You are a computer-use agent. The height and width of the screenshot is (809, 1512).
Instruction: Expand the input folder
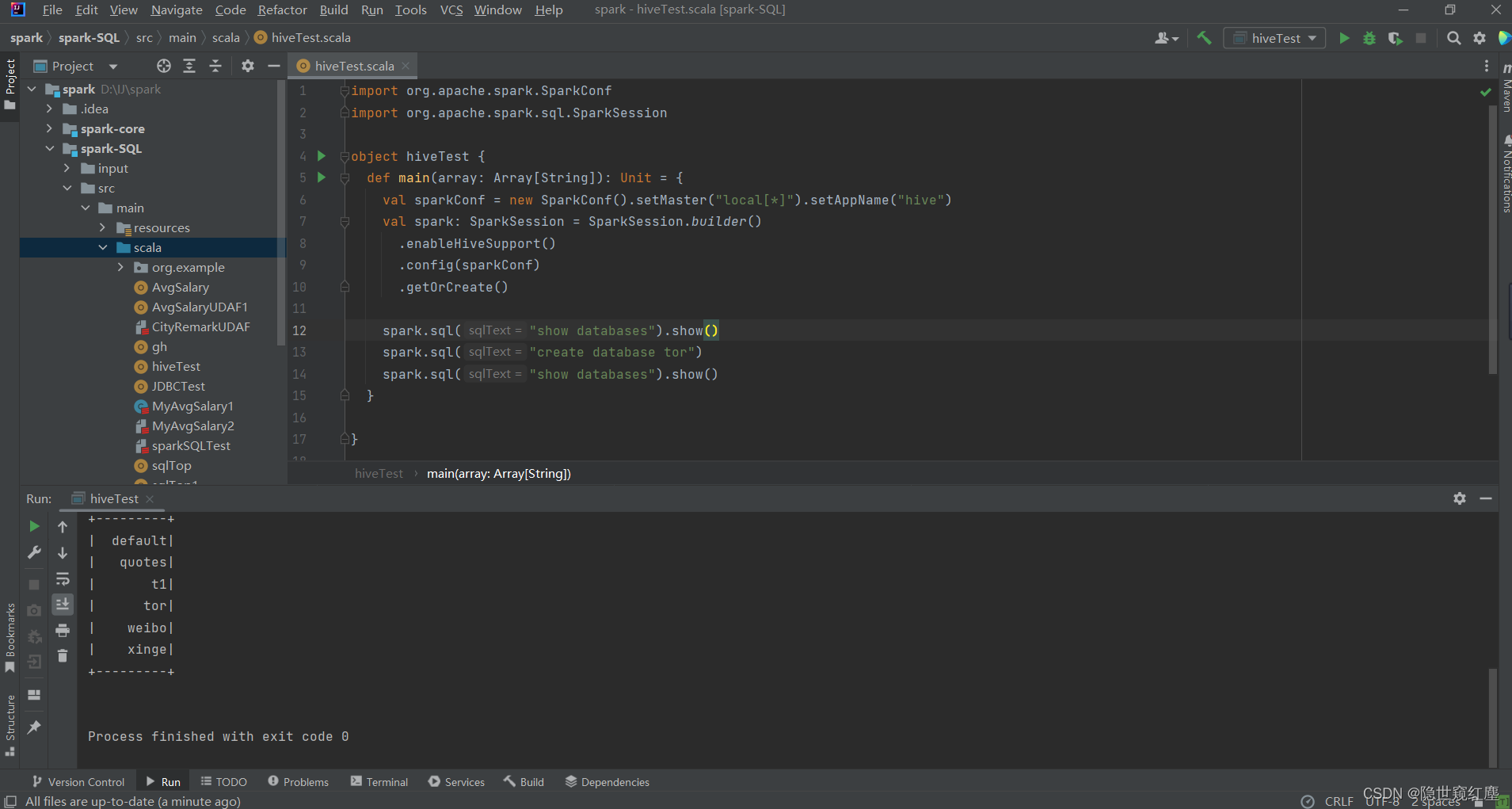[x=67, y=169]
